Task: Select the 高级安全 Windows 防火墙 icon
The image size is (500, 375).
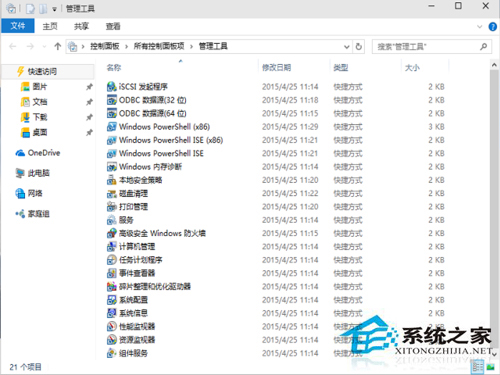Action: pos(111,233)
